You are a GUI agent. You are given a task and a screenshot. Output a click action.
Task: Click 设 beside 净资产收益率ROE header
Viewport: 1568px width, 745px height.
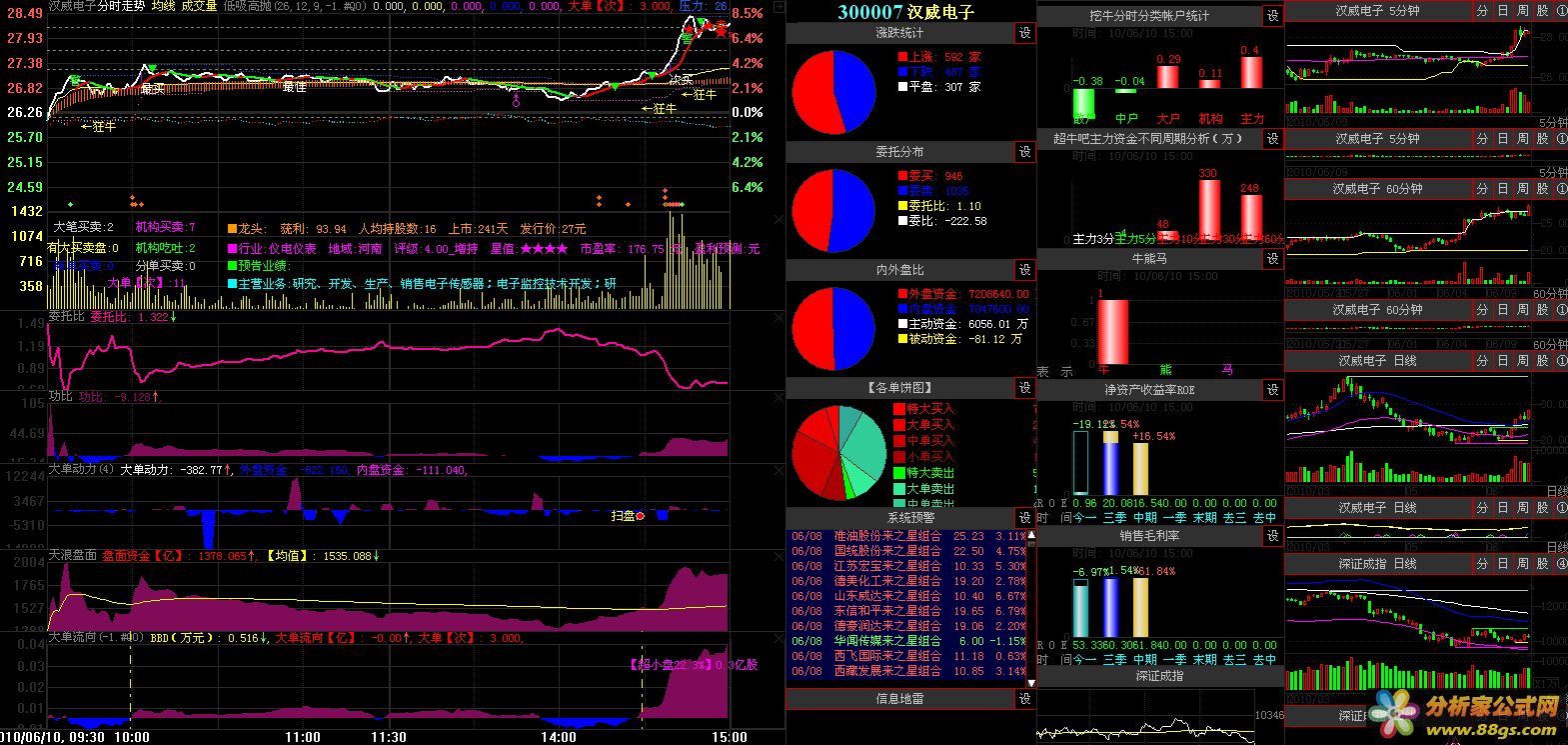(1272, 390)
